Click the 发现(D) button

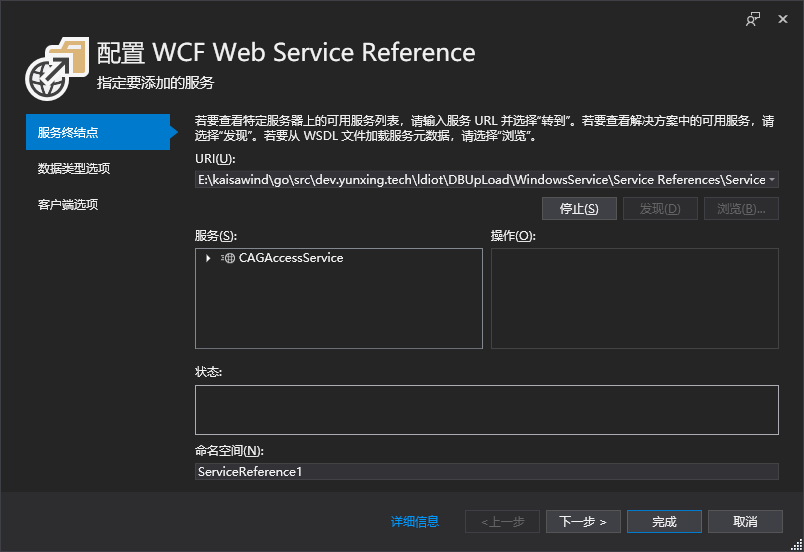tap(660, 209)
